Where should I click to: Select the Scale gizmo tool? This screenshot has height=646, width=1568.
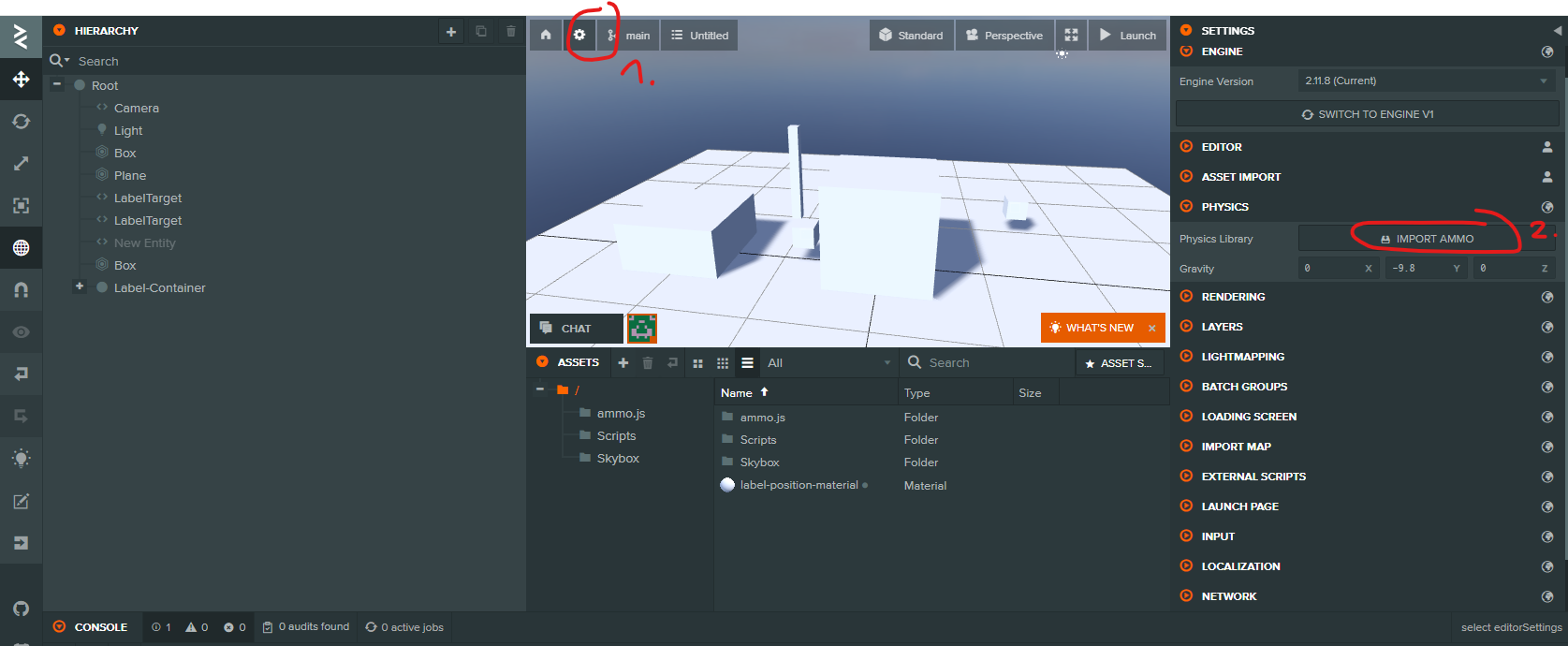(x=21, y=164)
